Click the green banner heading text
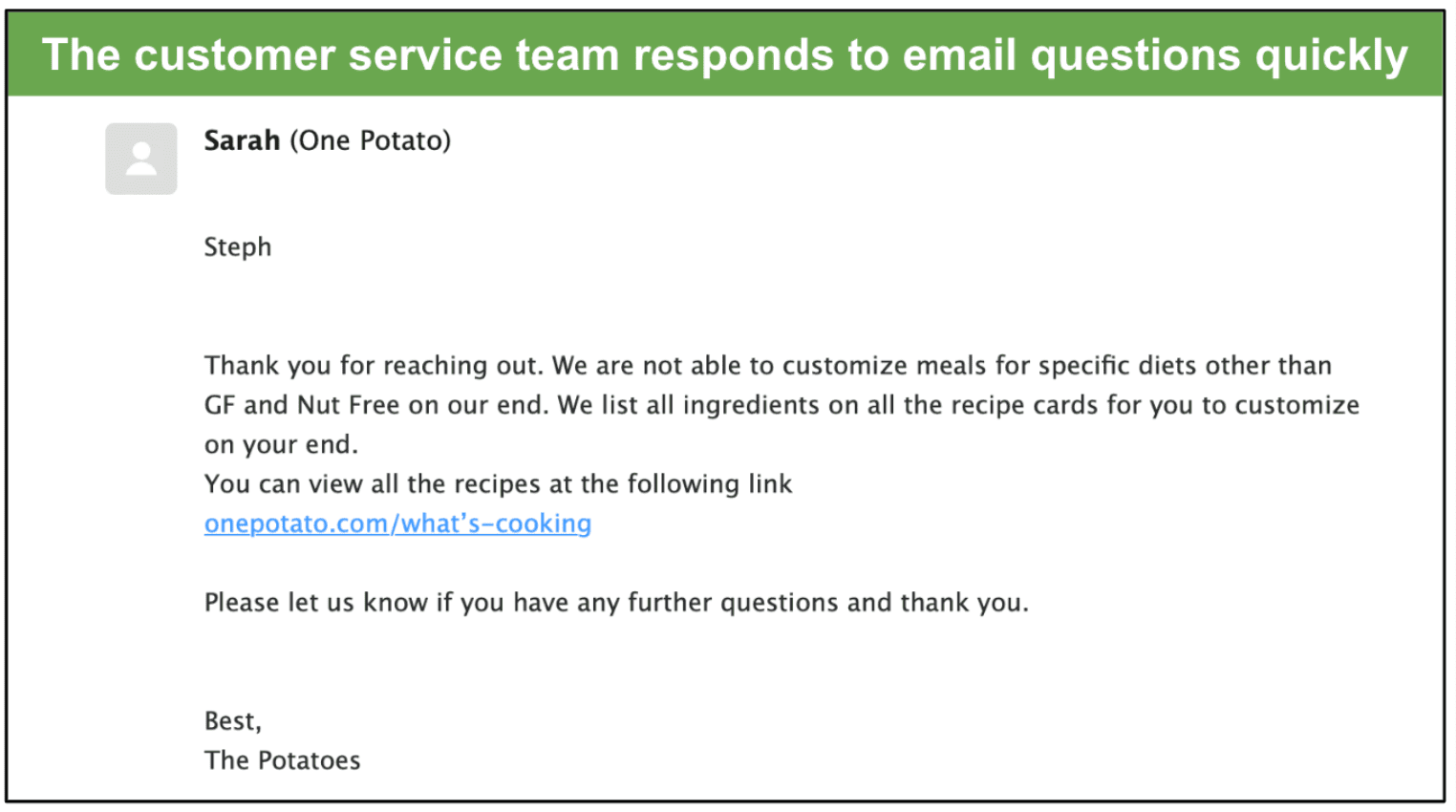The width and height of the screenshot is (1456, 812). (725, 55)
